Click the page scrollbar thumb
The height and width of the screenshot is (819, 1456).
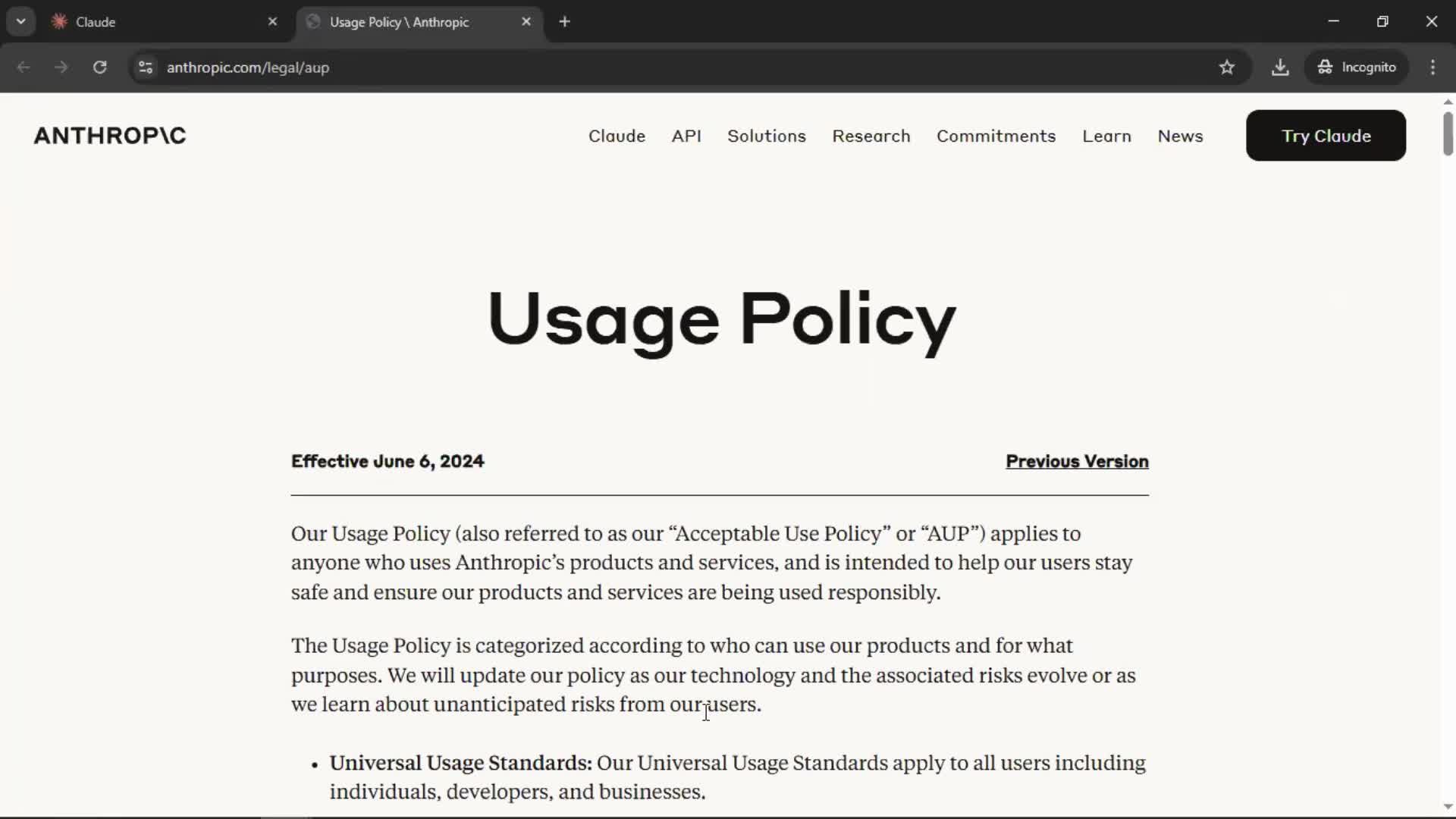(1448, 133)
